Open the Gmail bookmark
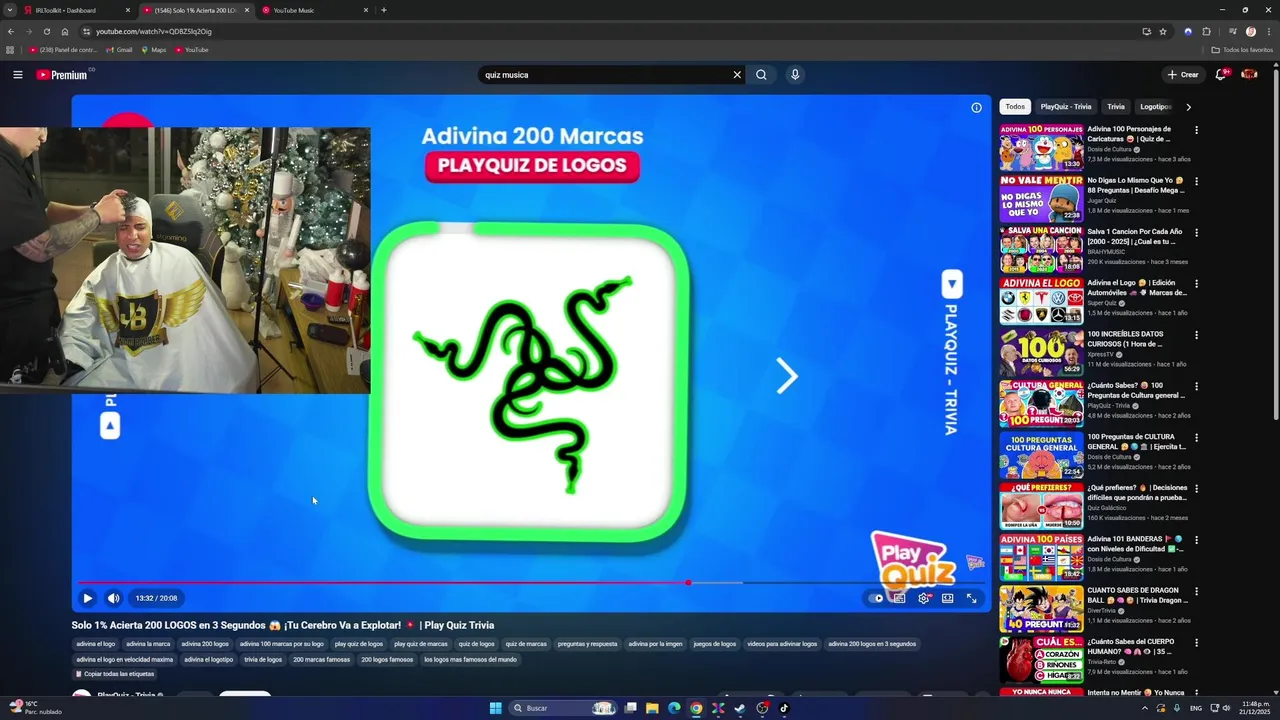The width and height of the screenshot is (1280, 720). [x=119, y=50]
